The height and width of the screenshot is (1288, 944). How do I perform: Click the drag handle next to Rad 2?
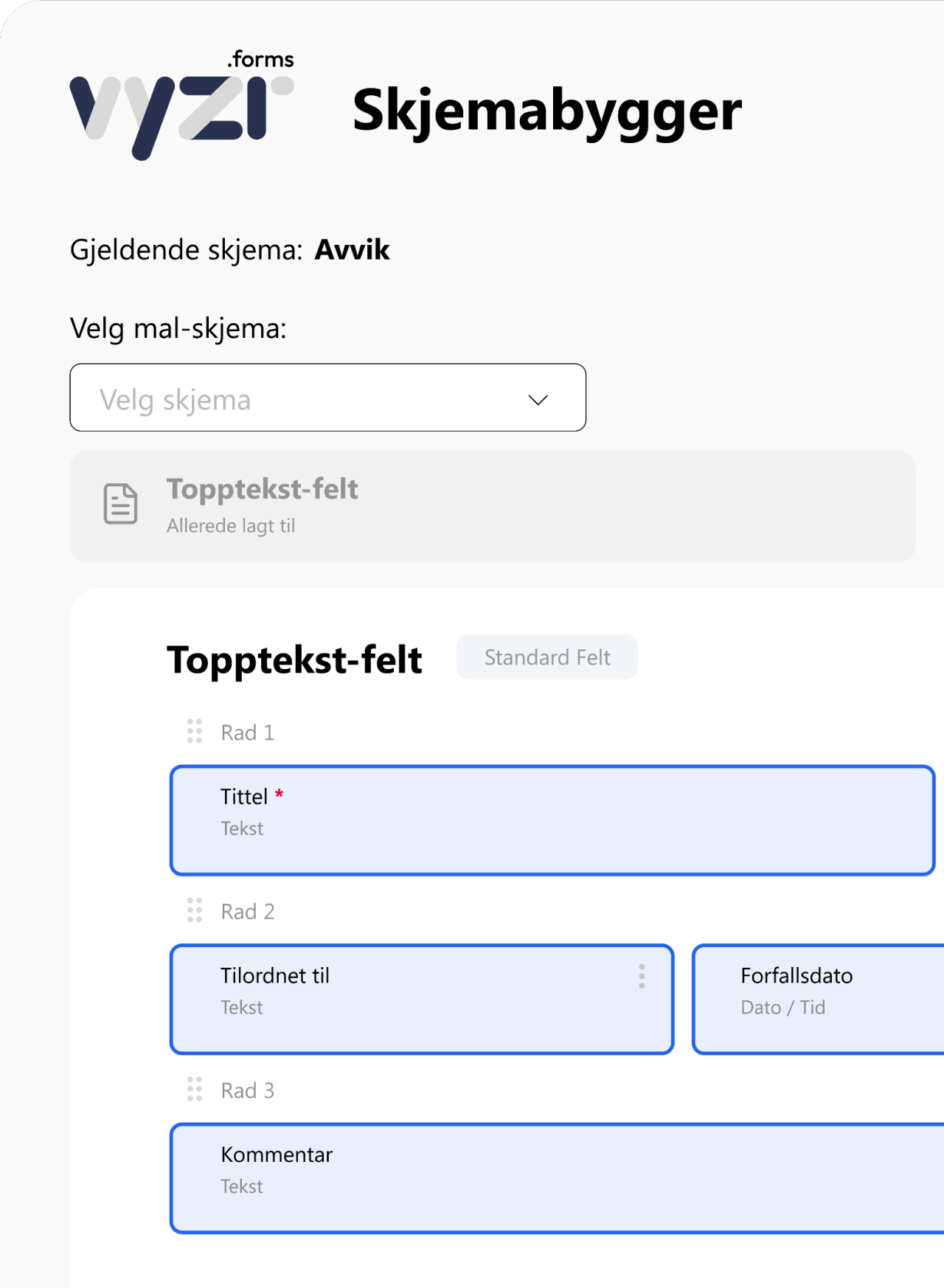tap(194, 911)
